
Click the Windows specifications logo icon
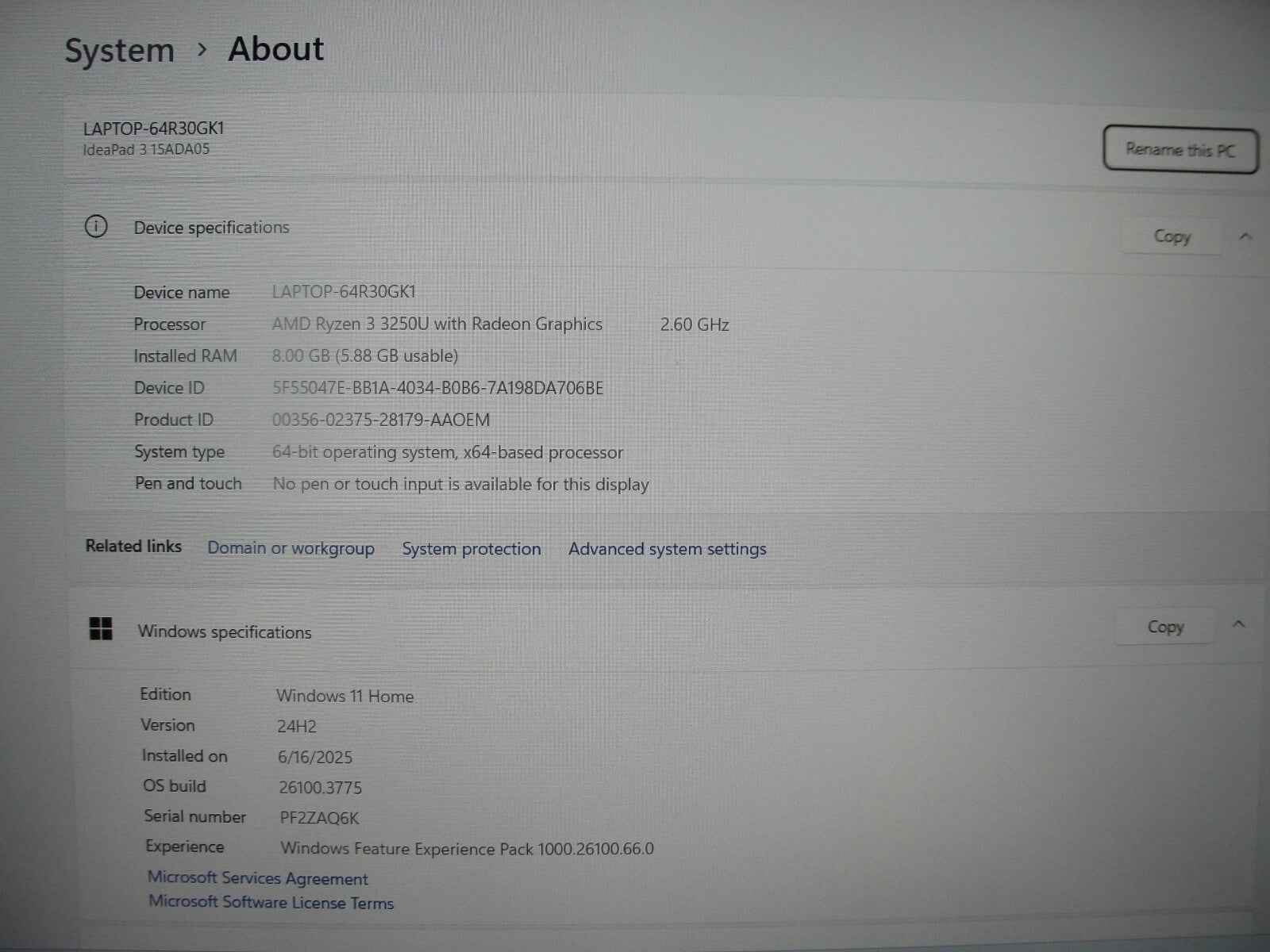tap(102, 630)
